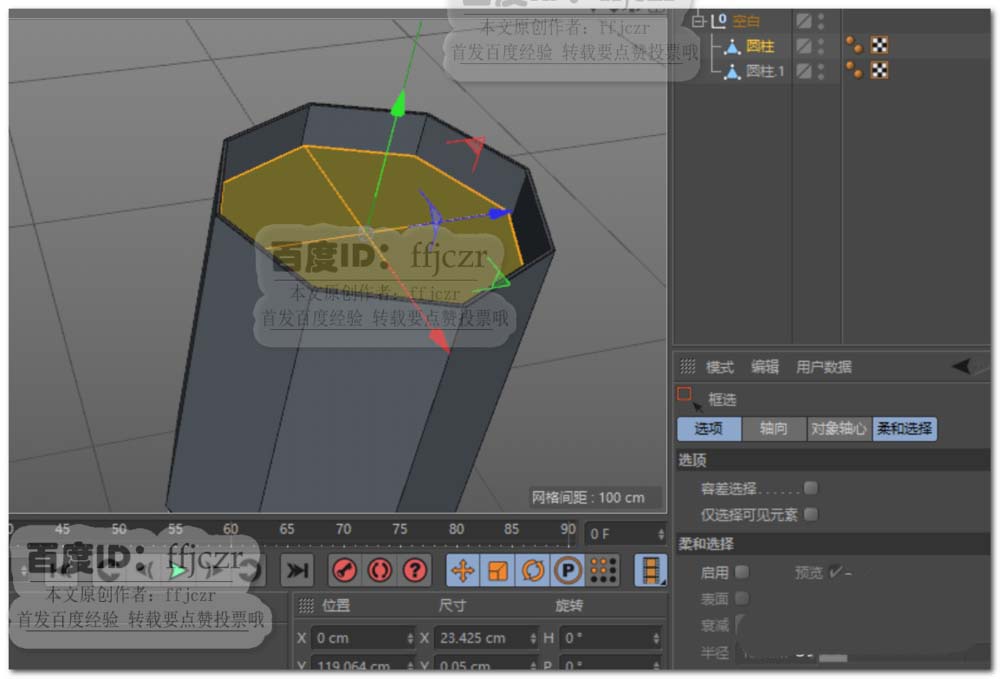Toggle visibility dots for 圆柱.1
The height and width of the screenshot is (679, 1000).
pyautogui.click(x=821, y=71)
